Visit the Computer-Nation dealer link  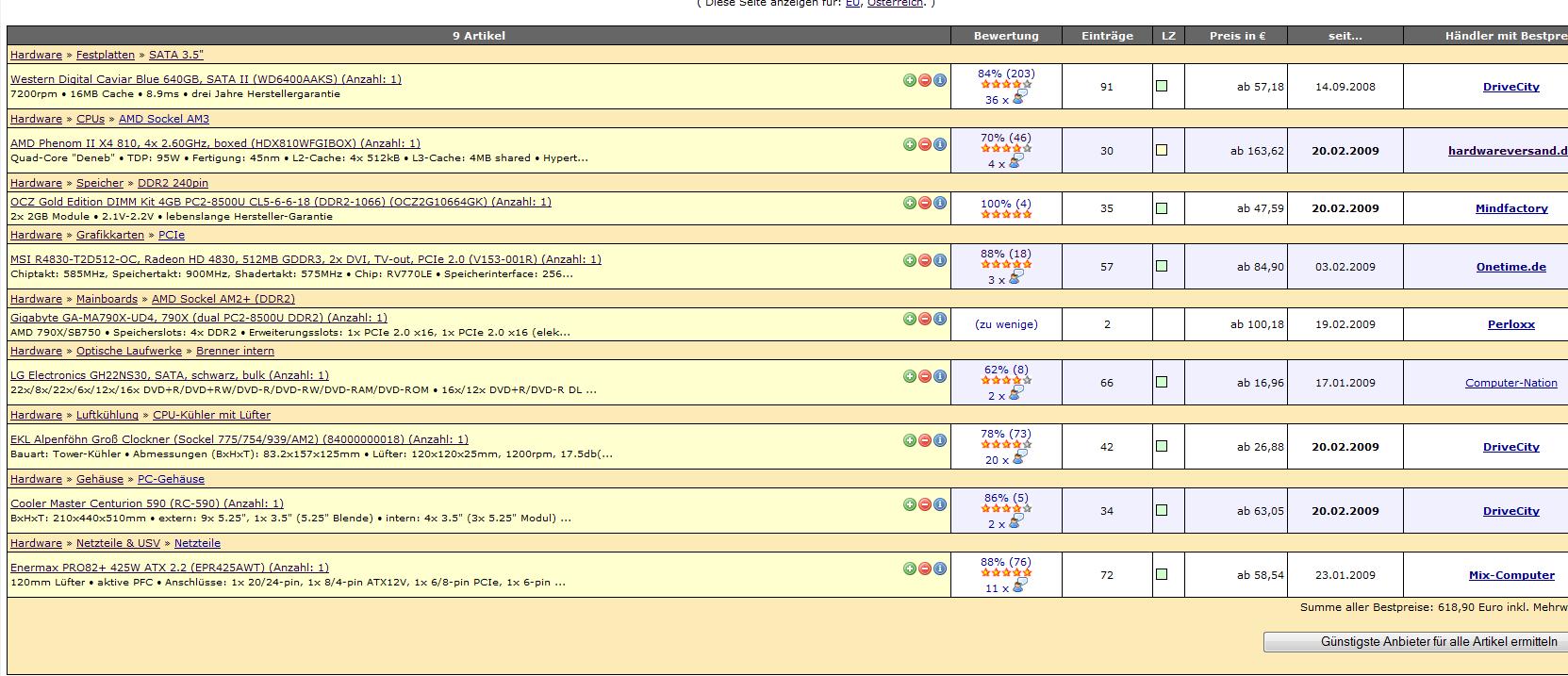click(x=1511, y=383)
